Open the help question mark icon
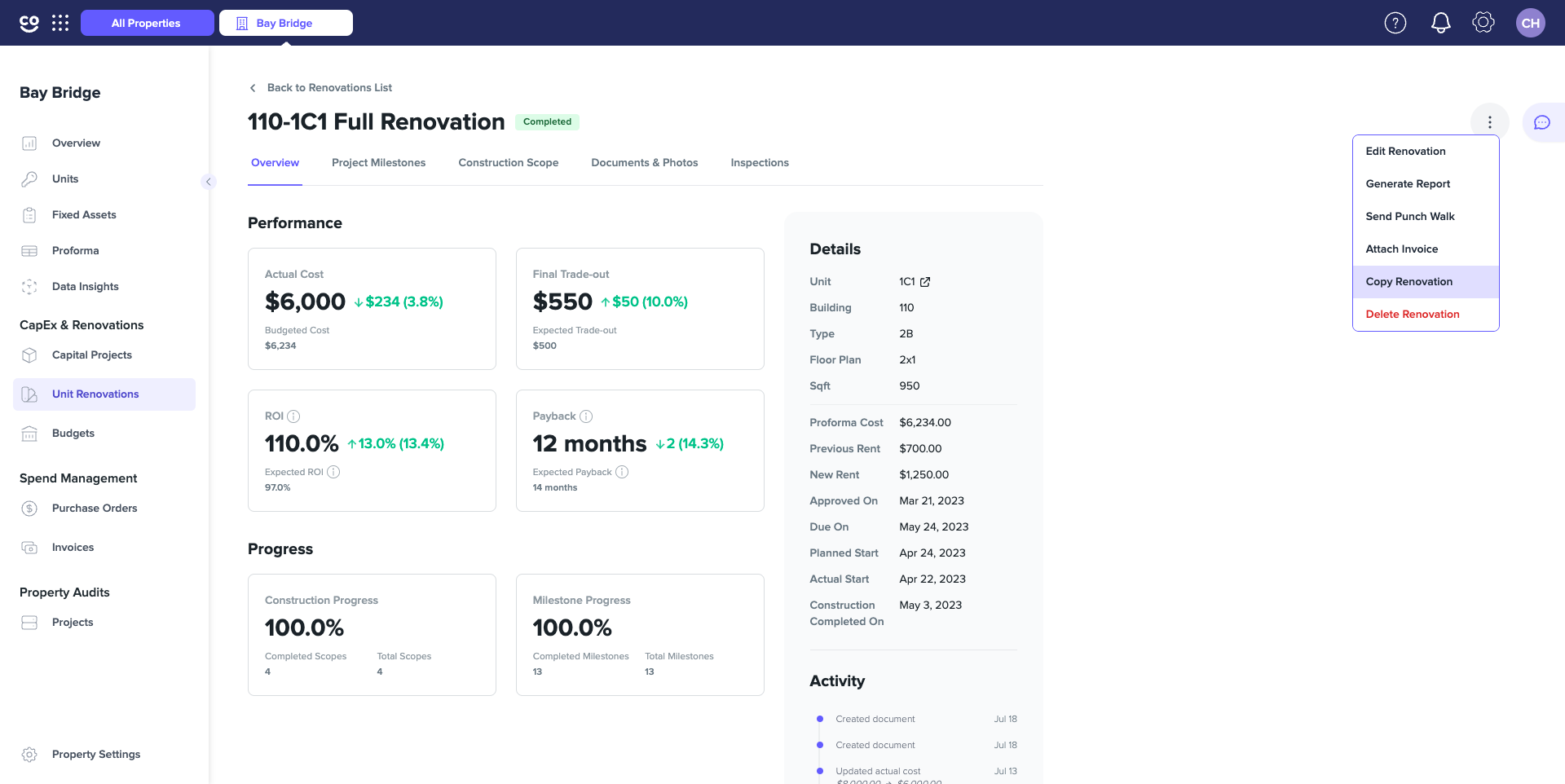The image size is (1565, 784). point(1395,23)
